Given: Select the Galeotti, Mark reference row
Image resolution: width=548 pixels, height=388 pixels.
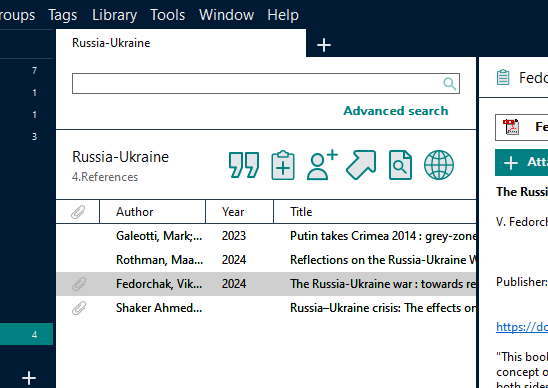Looking at the screenshot, I should click(266, 236).
